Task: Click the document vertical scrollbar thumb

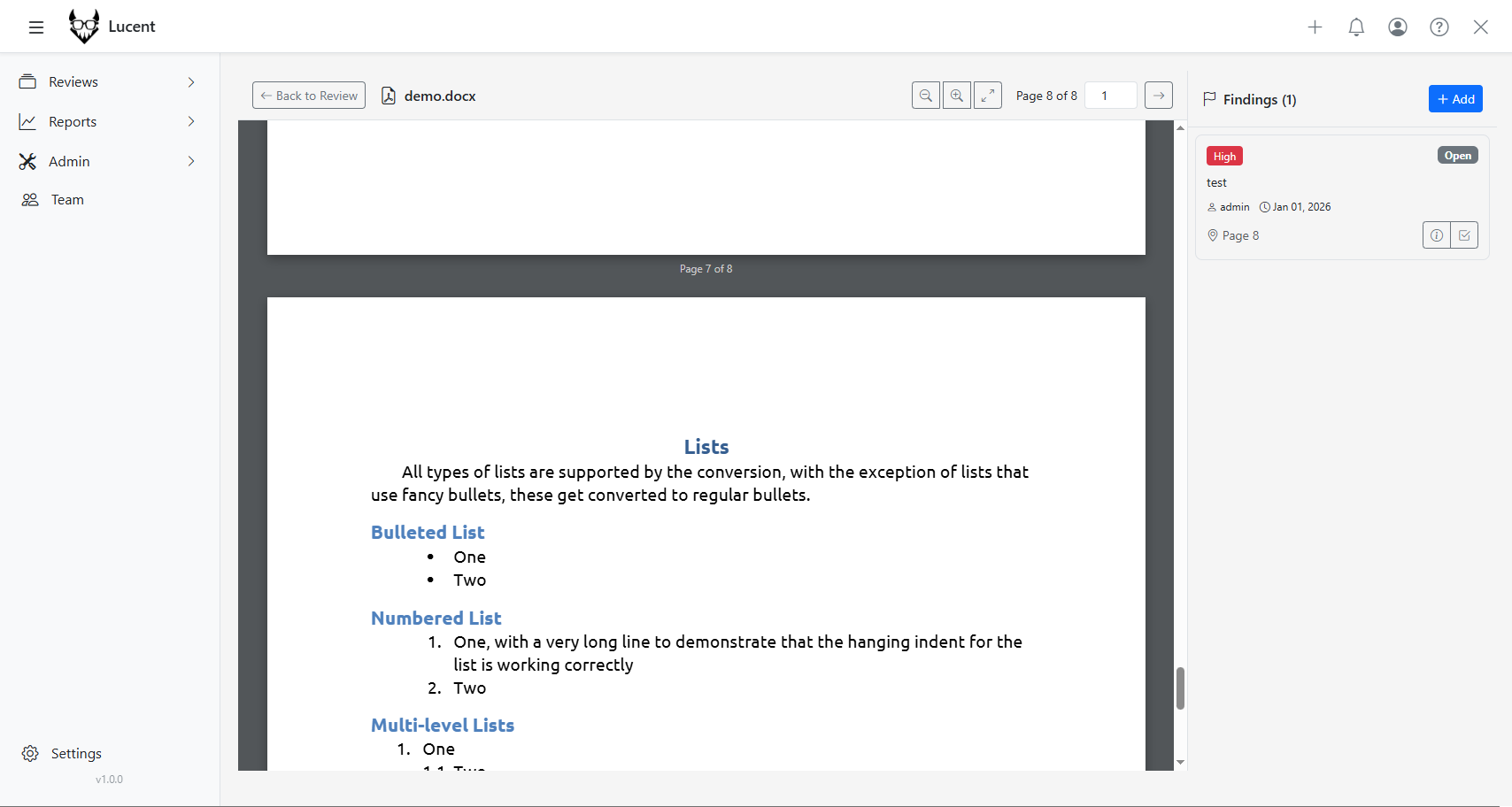Action: tap(1180, 688)
